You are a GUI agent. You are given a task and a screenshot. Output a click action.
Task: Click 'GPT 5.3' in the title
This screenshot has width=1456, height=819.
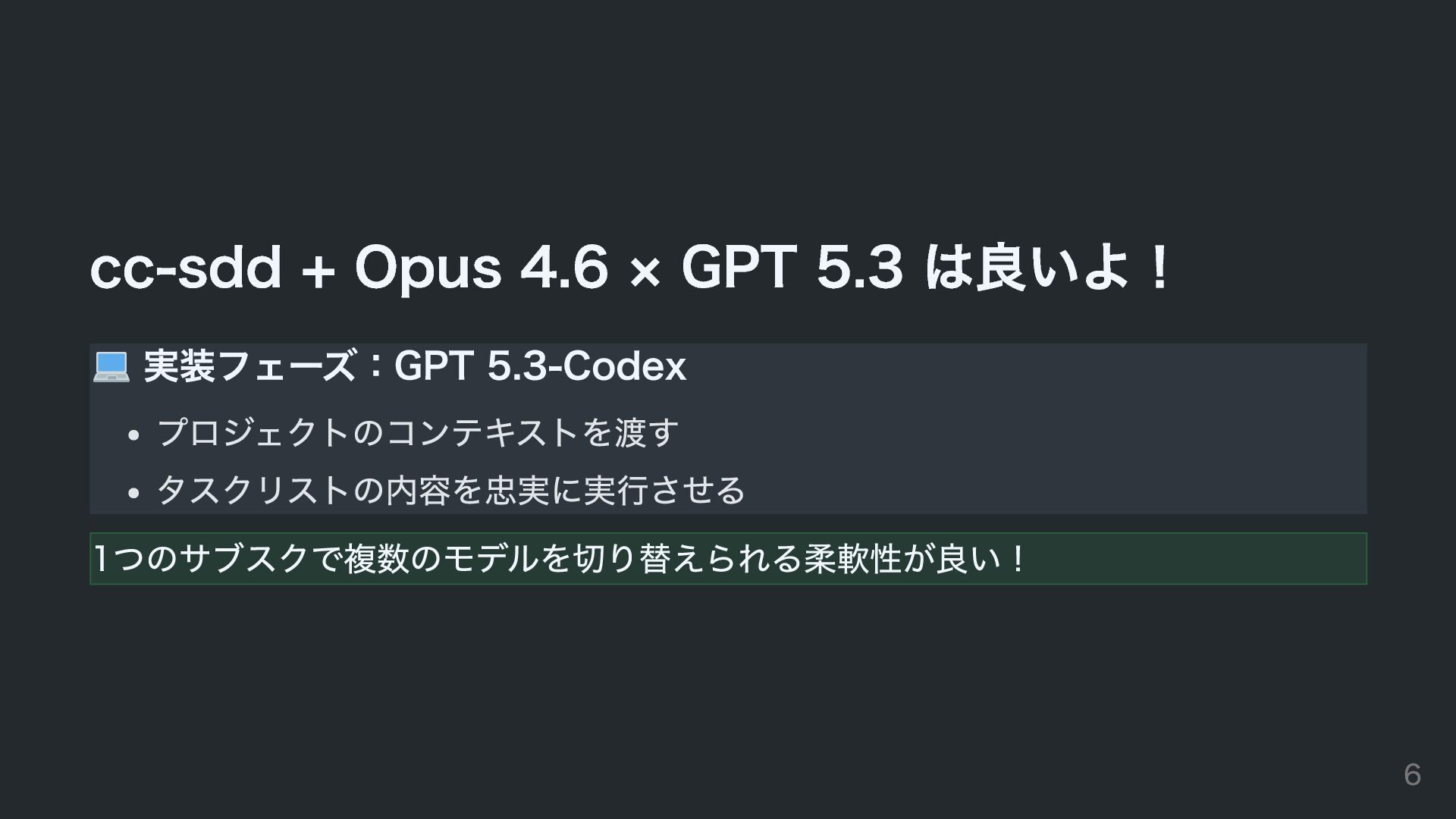point(792,267)
